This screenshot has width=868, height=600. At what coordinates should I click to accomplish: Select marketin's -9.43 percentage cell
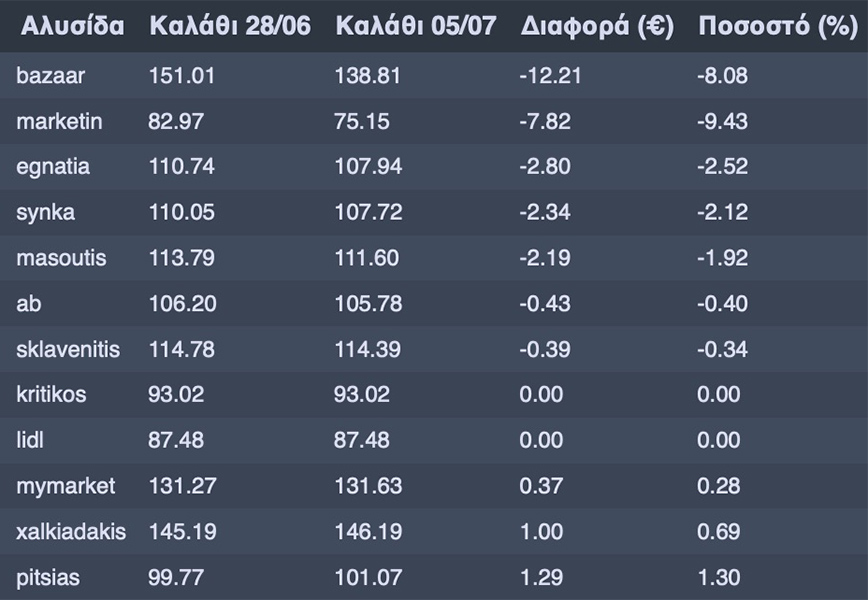[x=722, y=121]
